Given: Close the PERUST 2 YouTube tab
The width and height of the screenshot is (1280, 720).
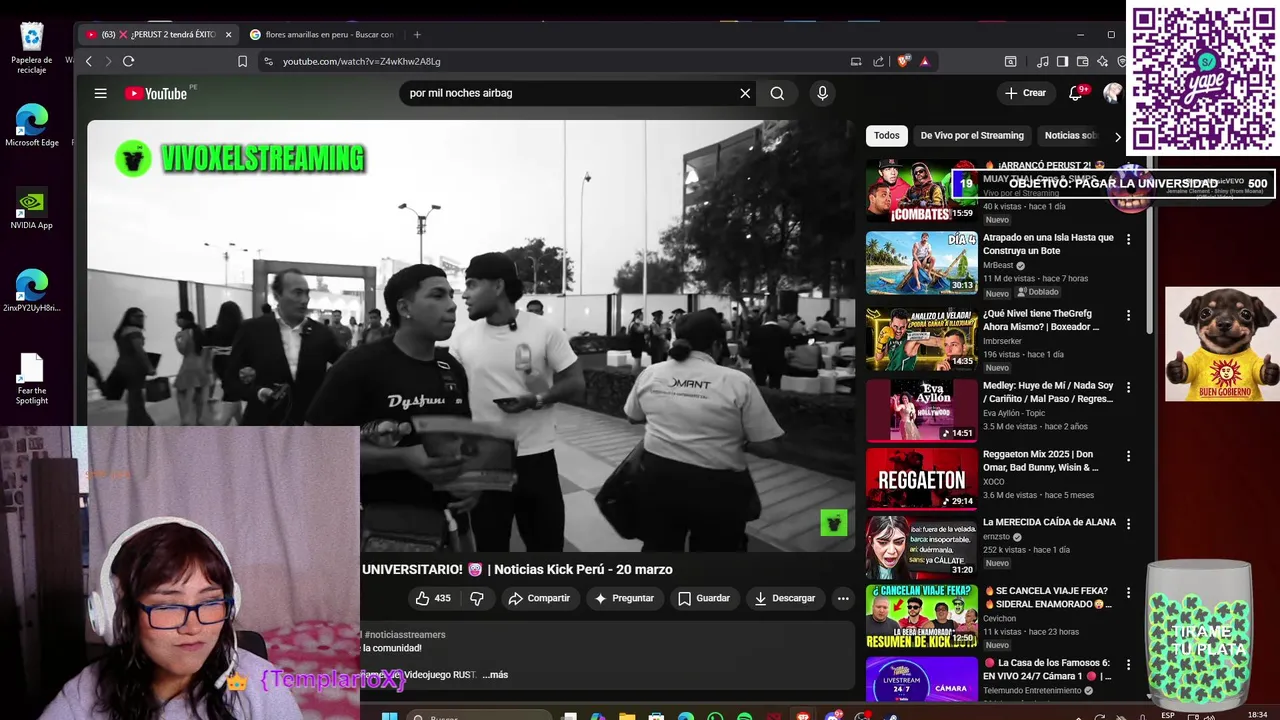Looking at the screenshot, I should (228, 34).
